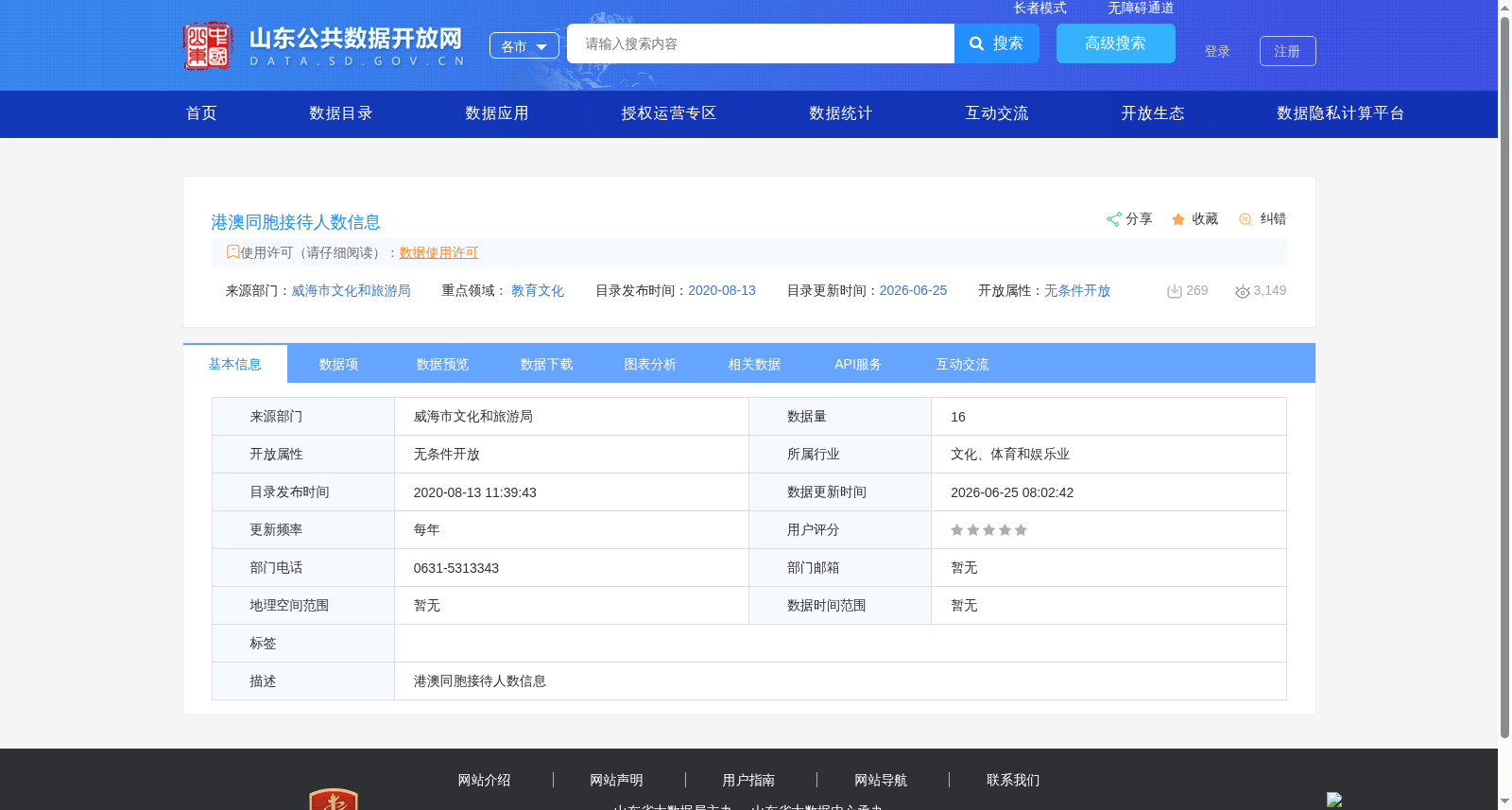Click the download count icon beside 269
This screenshot has width=1512, height=810.
[x=1175, y=291]
